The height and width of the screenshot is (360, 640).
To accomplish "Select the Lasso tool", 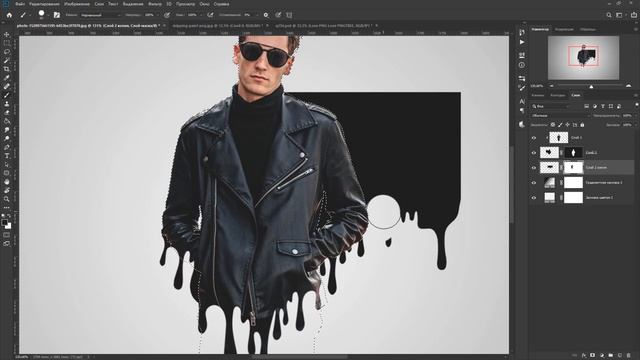I will coord(7,52).
